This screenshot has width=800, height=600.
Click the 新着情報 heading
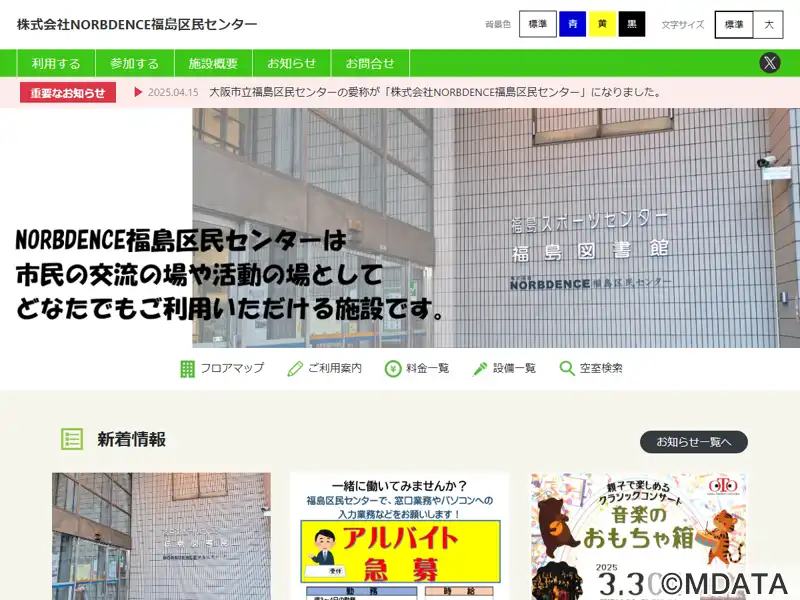coord(132,439)
